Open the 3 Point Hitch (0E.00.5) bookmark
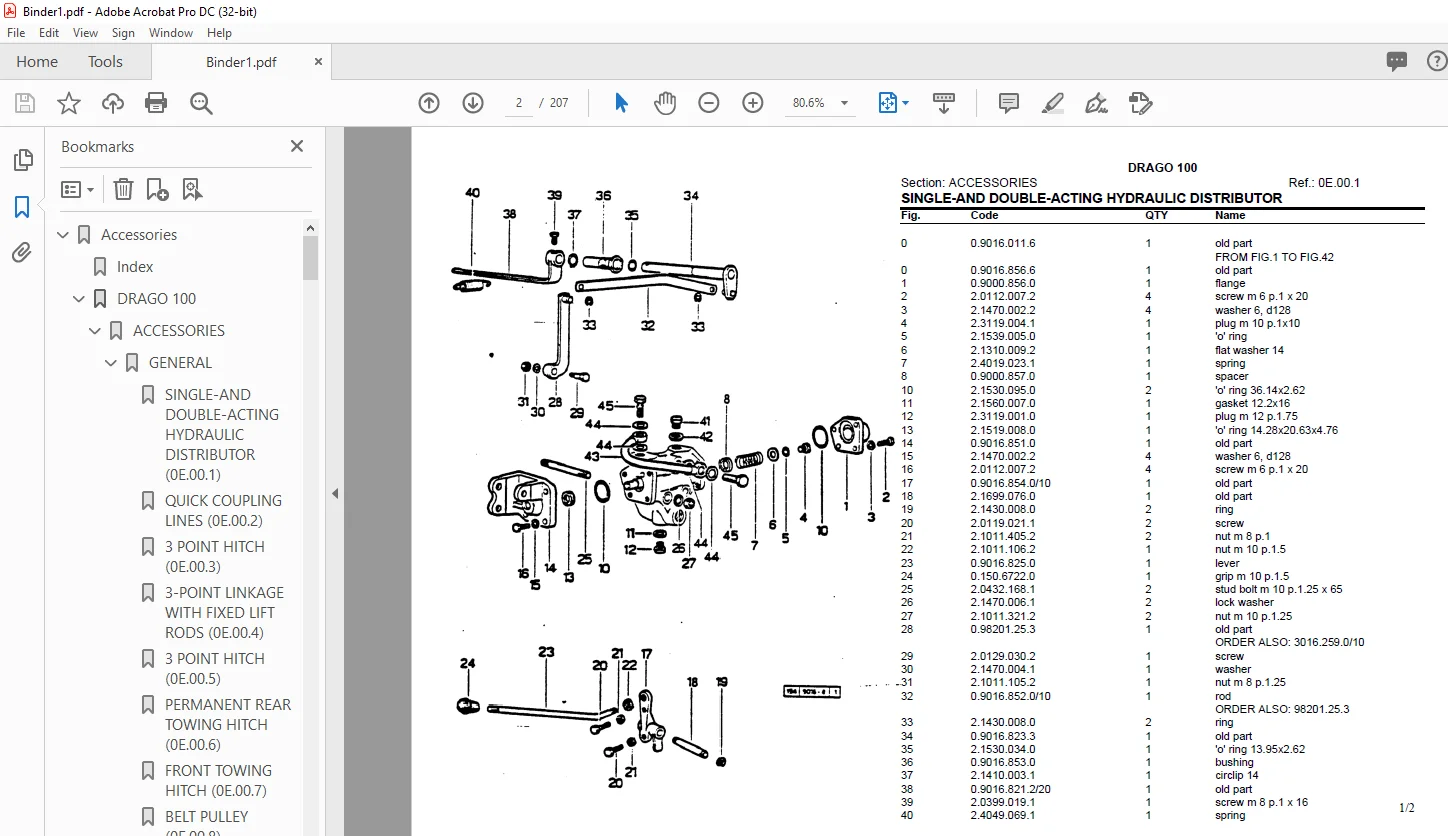Screen dimensions: 1448x836 tap(215, 669)
